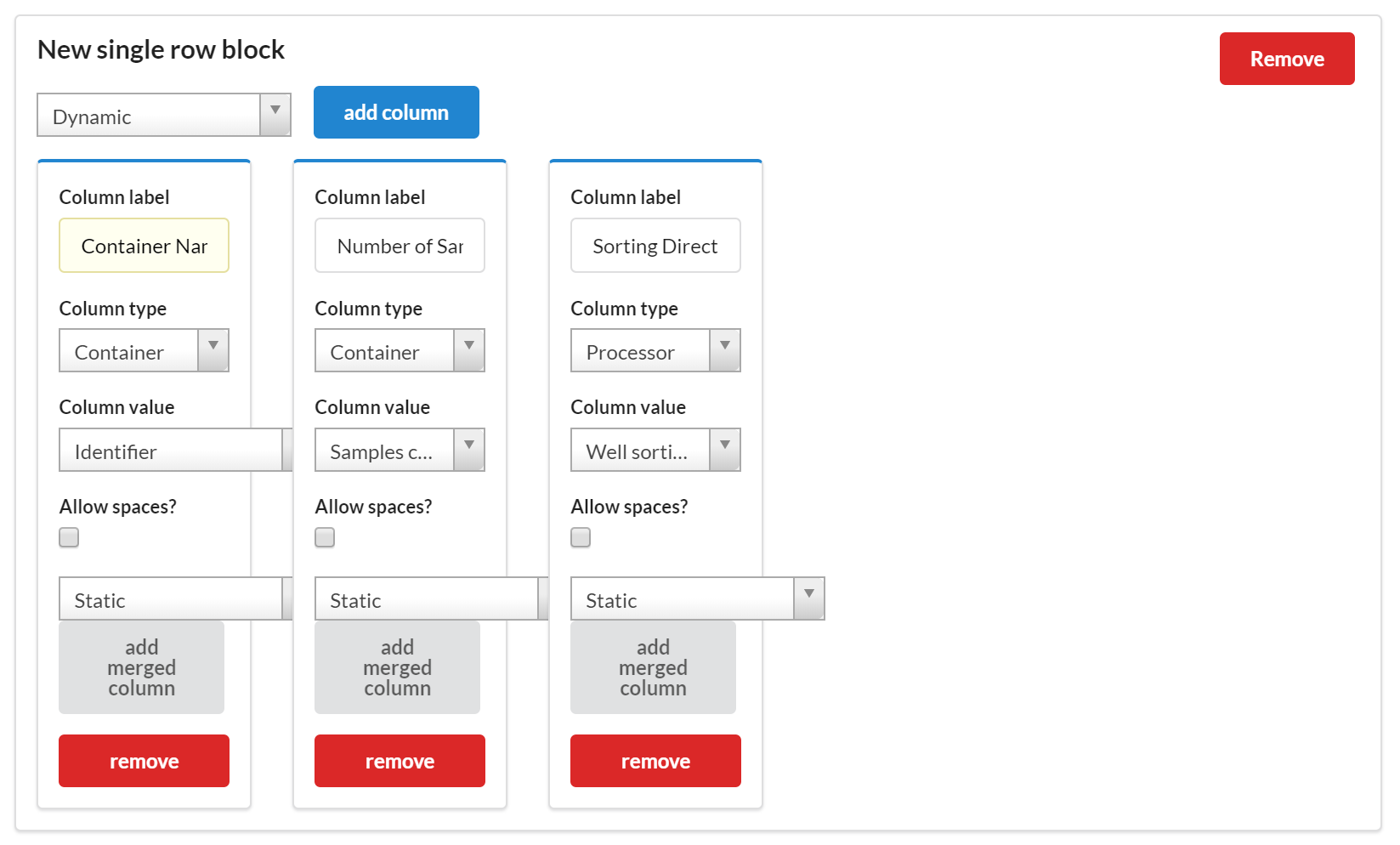This screenshot has height=845, width=1400.
Task: Remove the Number of Samples column
Action: pos(400,761)
